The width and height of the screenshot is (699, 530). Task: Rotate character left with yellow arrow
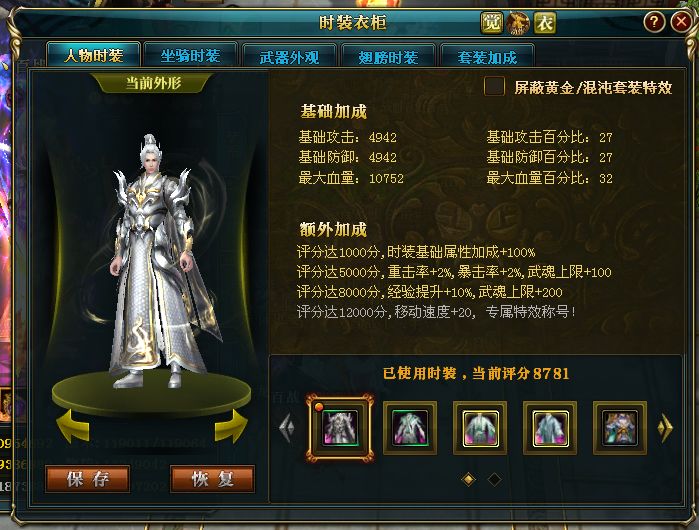click(73, 427)
